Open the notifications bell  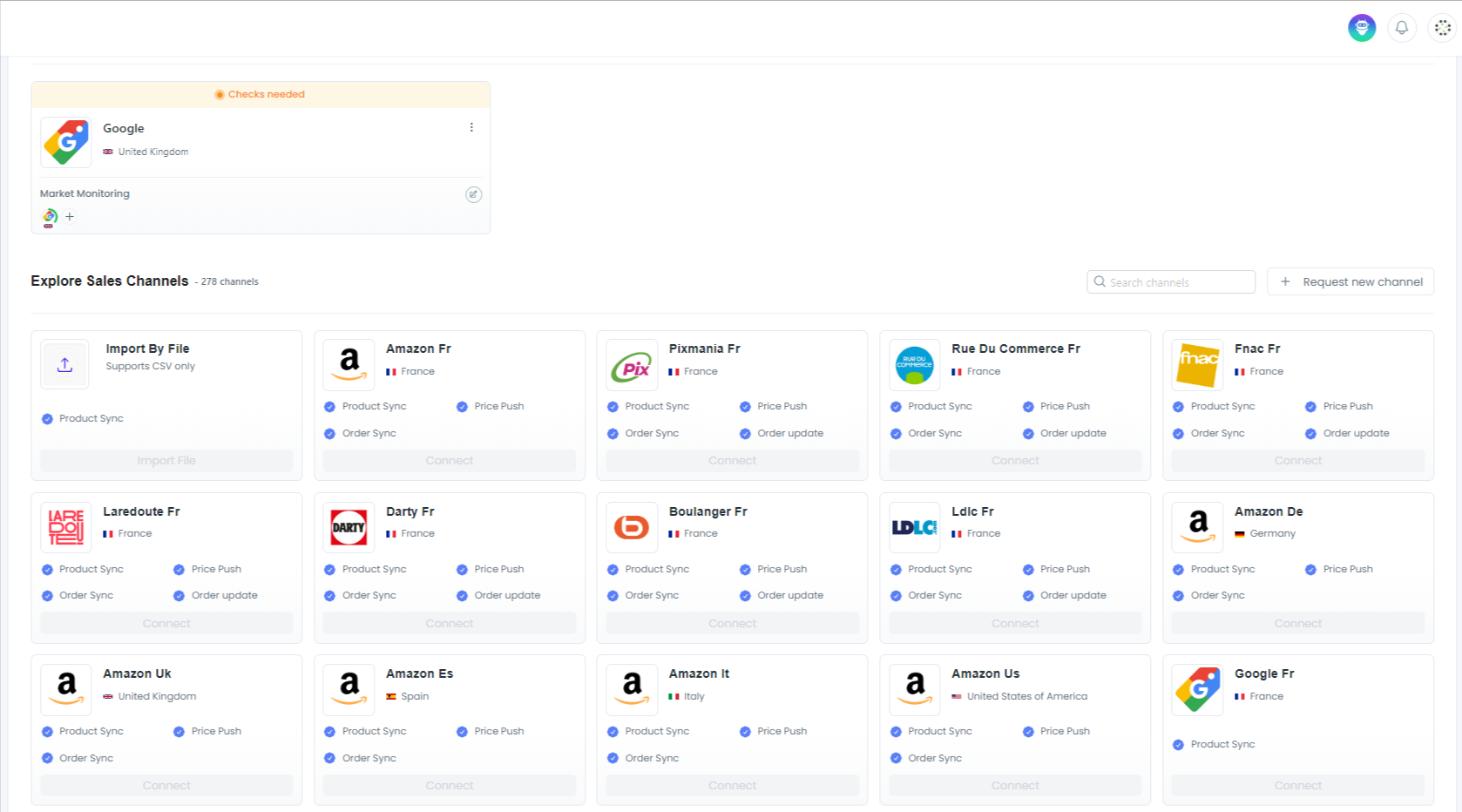(x=1402, y=28)
